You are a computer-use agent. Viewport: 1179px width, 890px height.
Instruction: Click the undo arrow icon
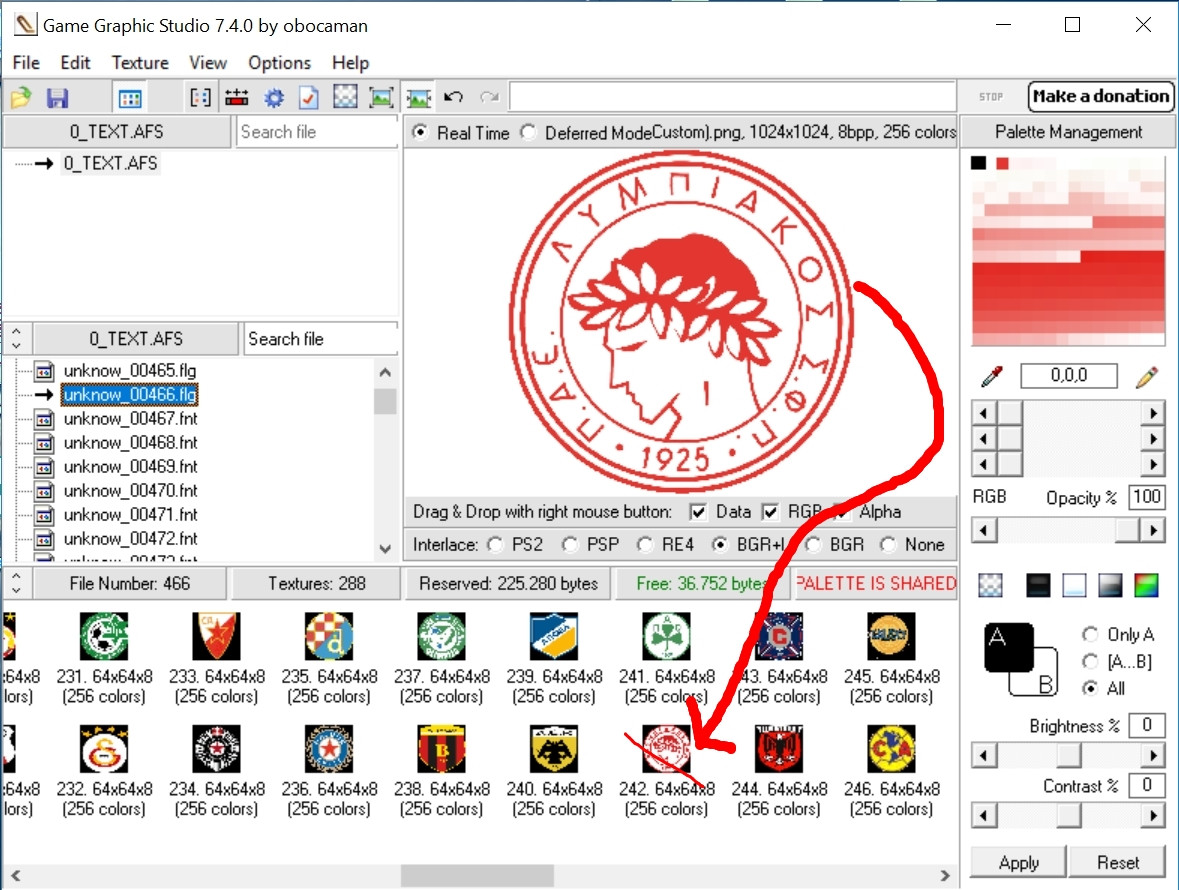tap(453, 97)
